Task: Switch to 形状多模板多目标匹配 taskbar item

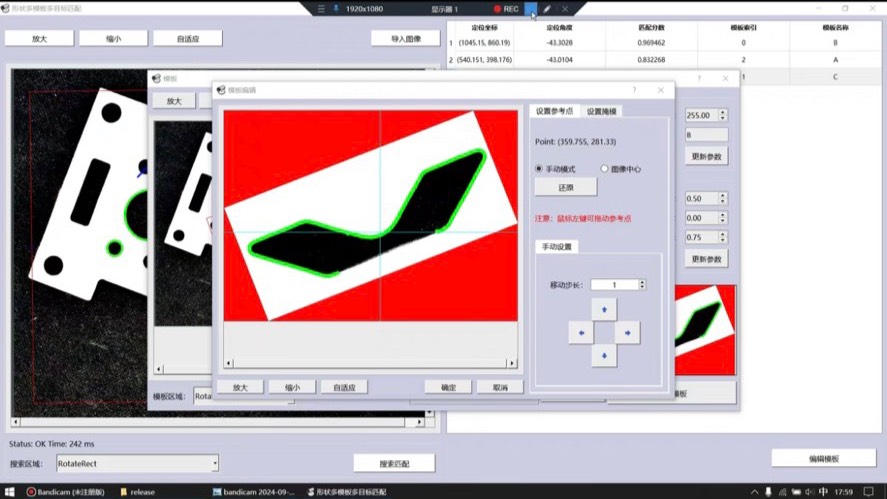Action: pos(346,492)
